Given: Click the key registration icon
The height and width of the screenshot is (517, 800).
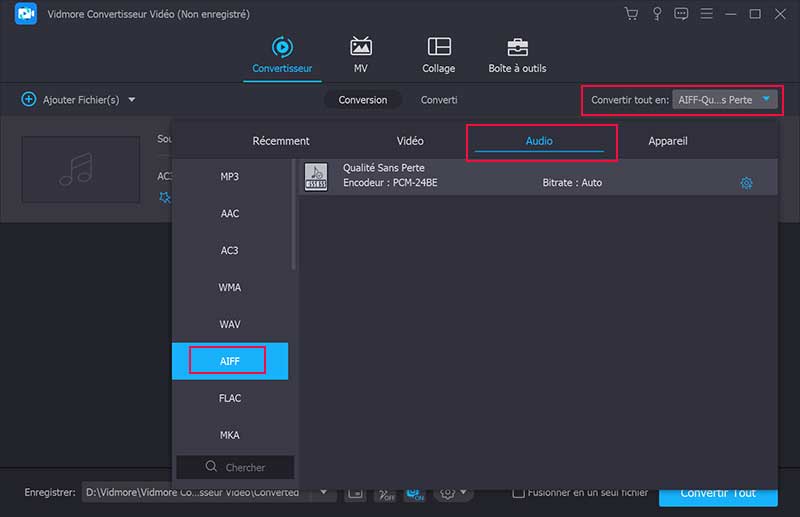Looking at the screenshot, I should pyautogui.click(x=657, y=14).
